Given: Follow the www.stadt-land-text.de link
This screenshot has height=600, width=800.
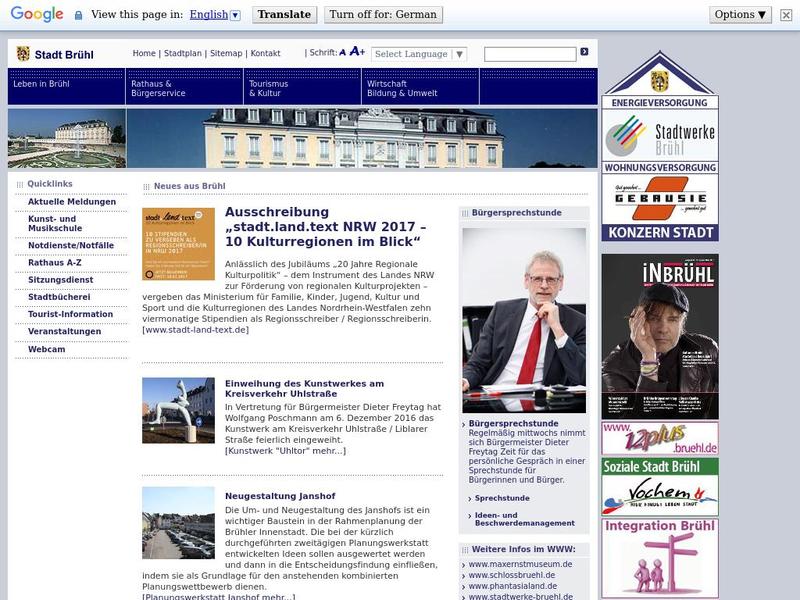Looking at the screenshot, I should click(x=195, y=330).
